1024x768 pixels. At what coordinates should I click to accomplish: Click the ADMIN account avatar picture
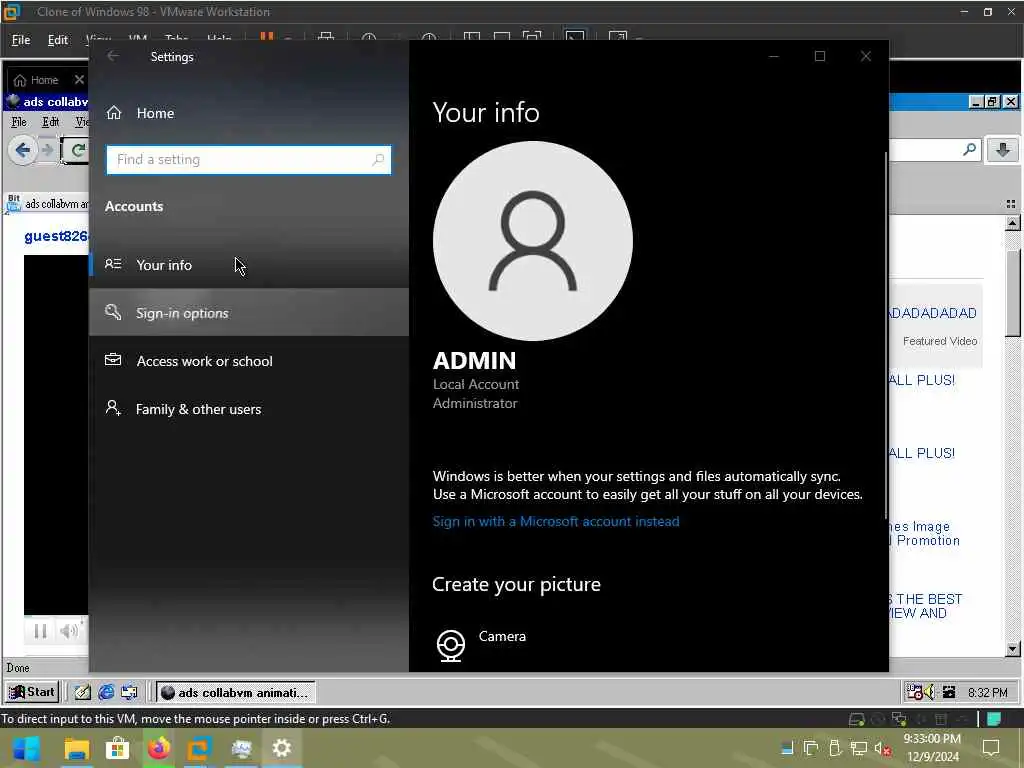pyautogui.click(x=533, y=241)
